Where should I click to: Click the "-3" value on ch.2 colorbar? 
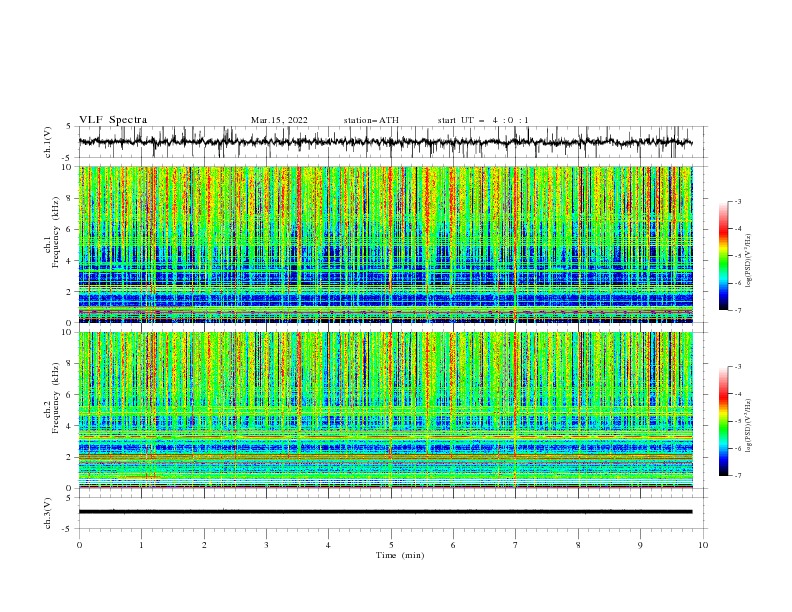coord(738,367)
